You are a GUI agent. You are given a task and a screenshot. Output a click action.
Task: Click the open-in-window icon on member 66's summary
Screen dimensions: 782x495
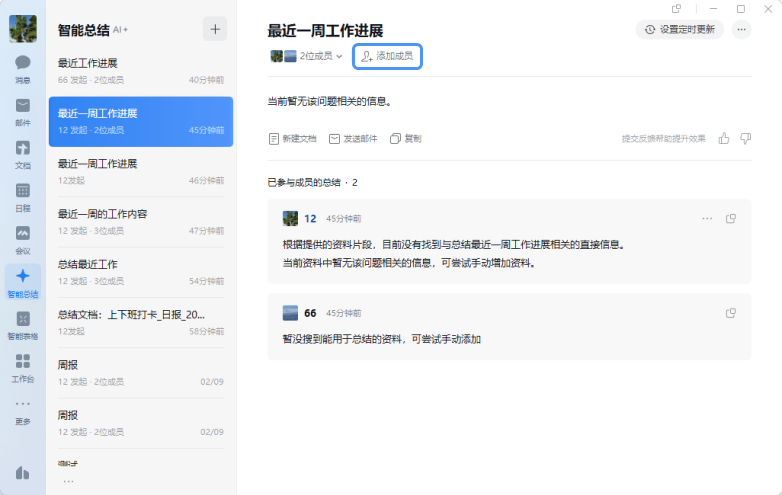coord(731,313)
